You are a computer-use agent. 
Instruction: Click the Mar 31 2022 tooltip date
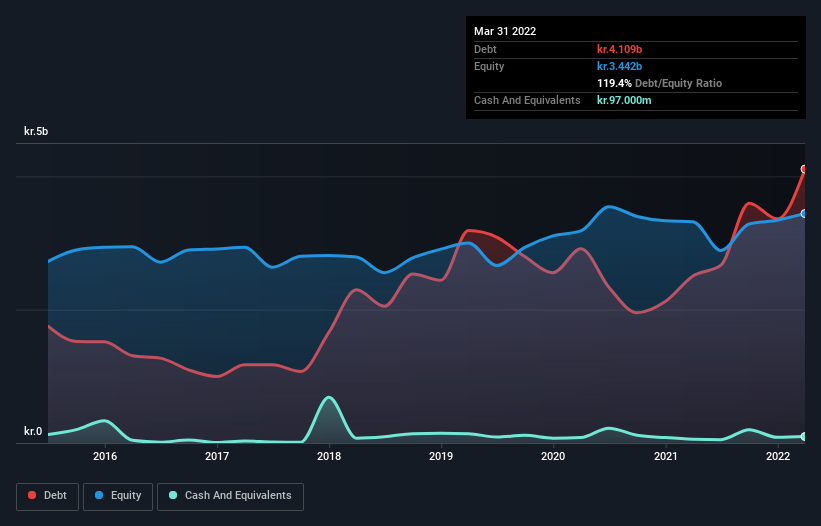pyautogui.click(x=505, y=31)
